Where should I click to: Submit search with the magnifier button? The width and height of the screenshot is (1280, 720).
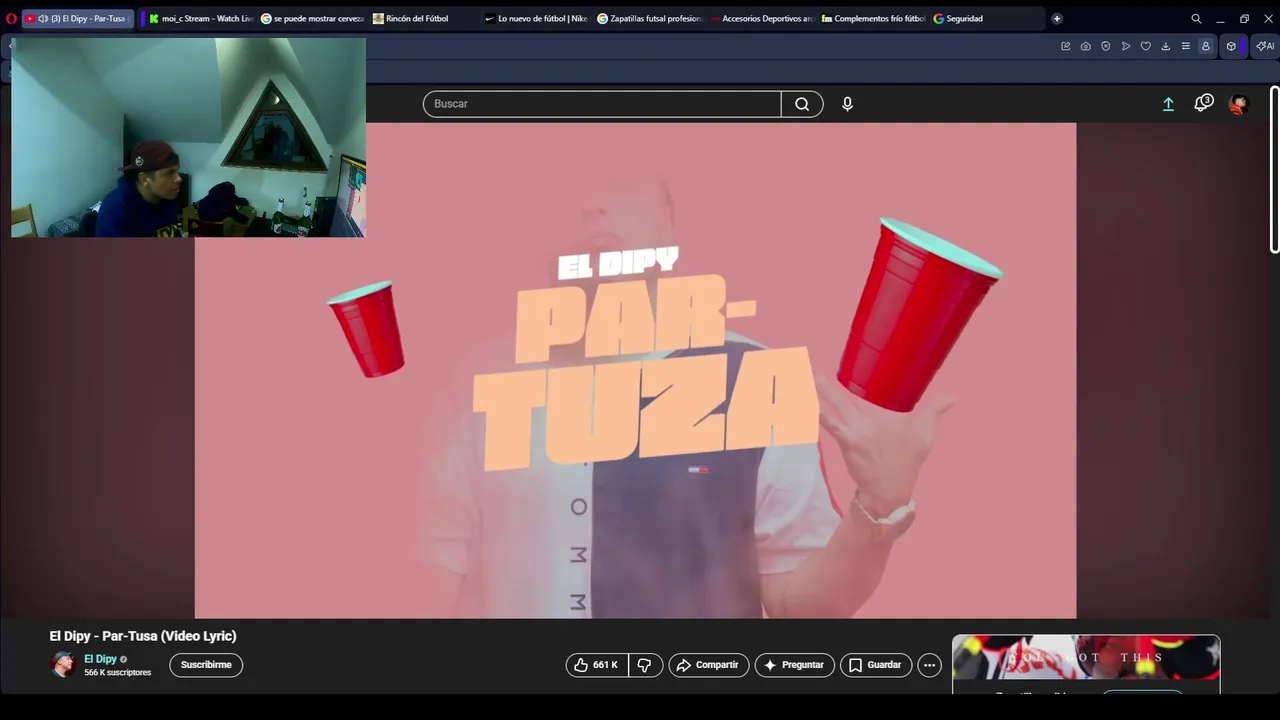pyautogui.click(x=802, y=104)
